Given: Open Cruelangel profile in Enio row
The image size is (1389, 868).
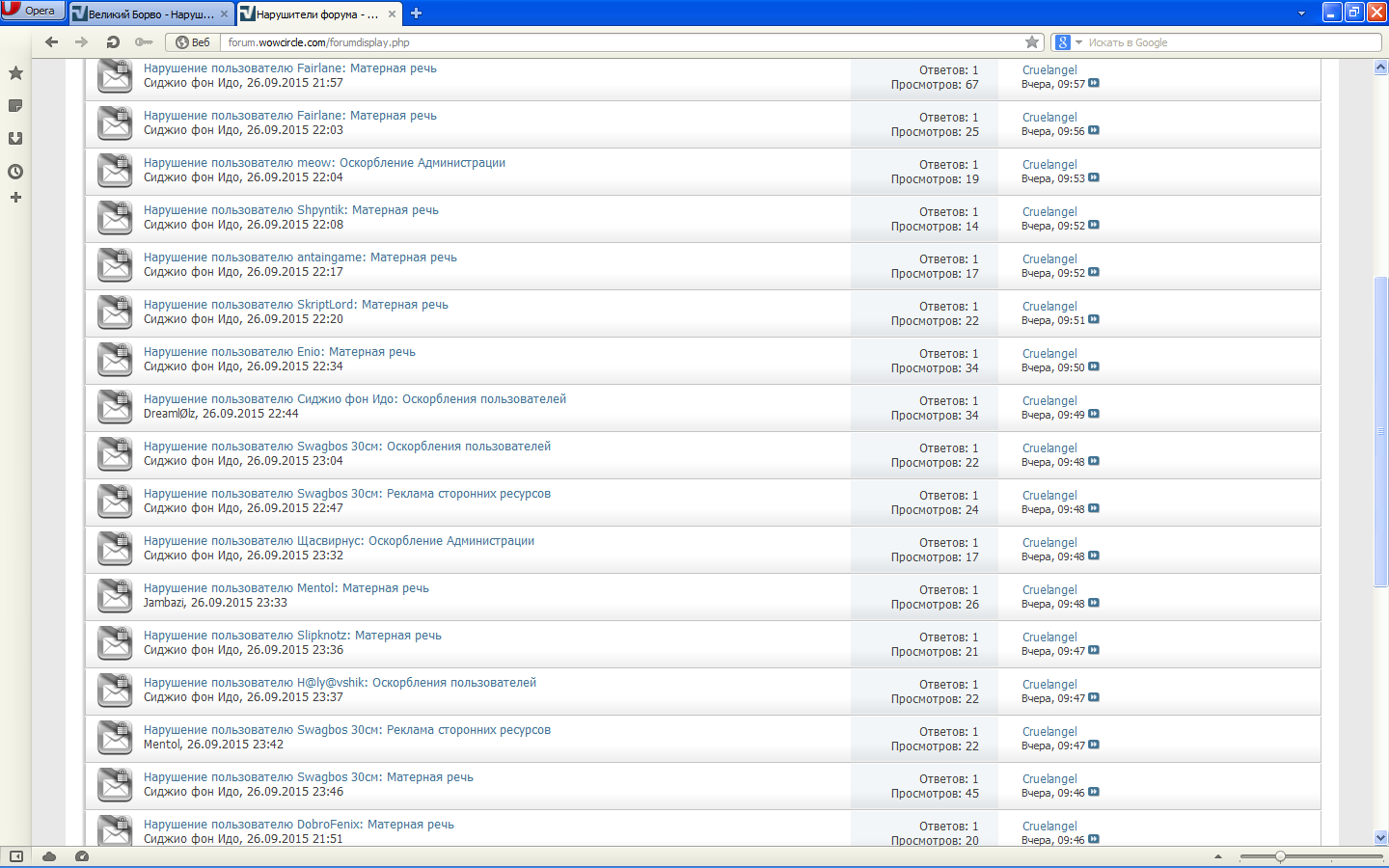Looking at the screenshot, I should (x=1049, y=354).
